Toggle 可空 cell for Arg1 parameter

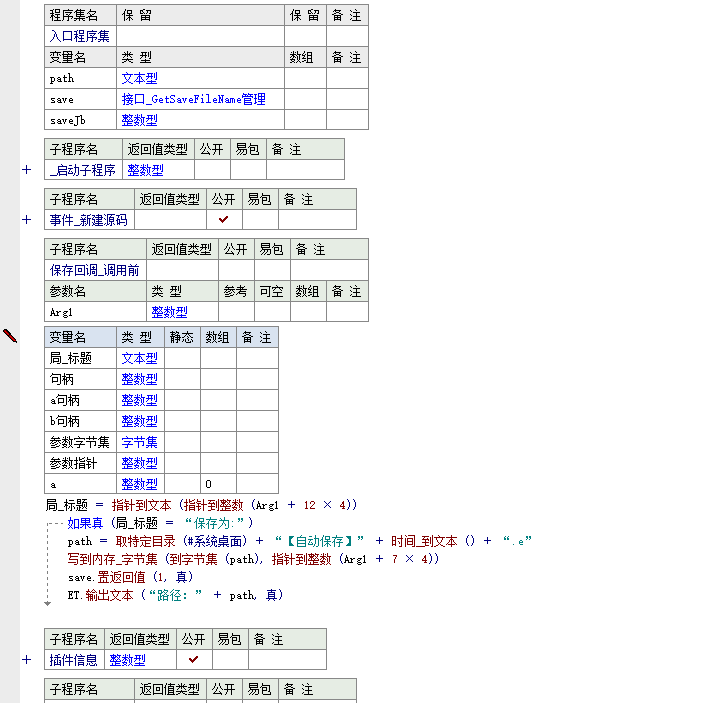click(x=272, y=312)
